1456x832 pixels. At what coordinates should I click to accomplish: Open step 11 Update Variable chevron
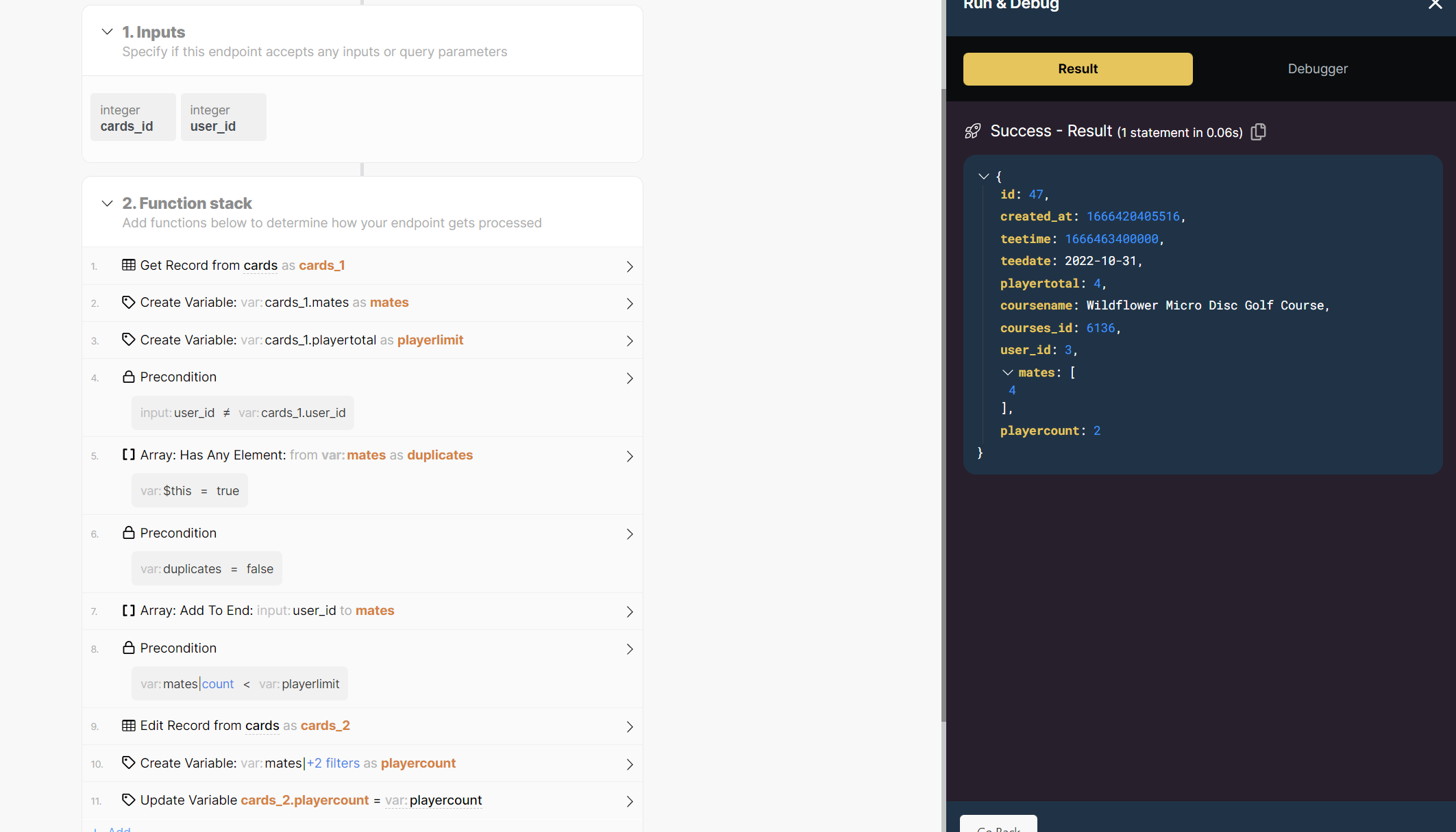(x=630, y=801)
